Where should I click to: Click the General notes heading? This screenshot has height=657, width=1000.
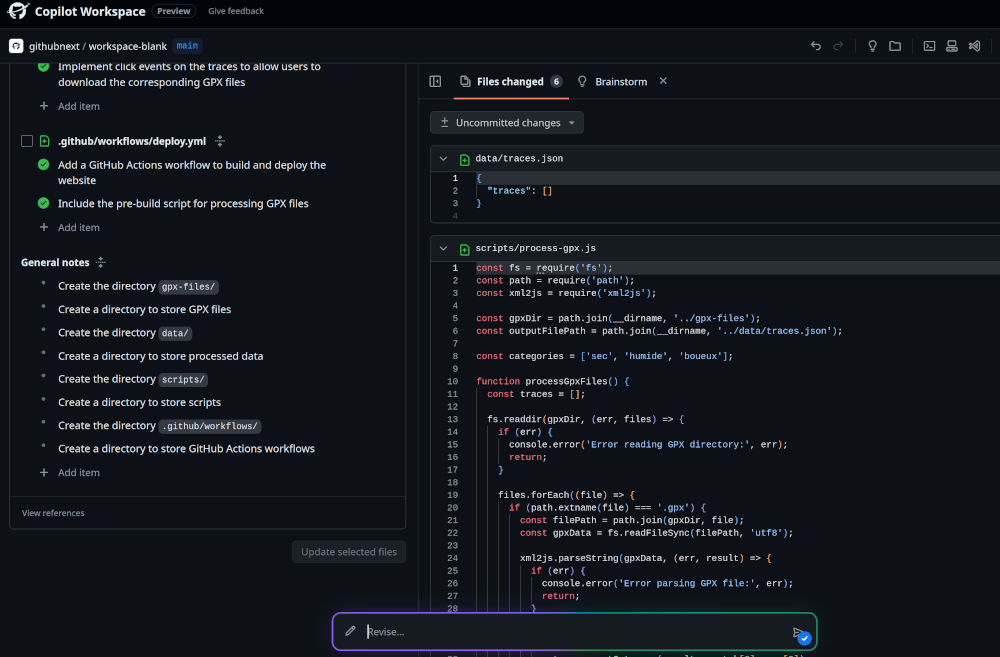pyautogui.click(x=55, y=262)
